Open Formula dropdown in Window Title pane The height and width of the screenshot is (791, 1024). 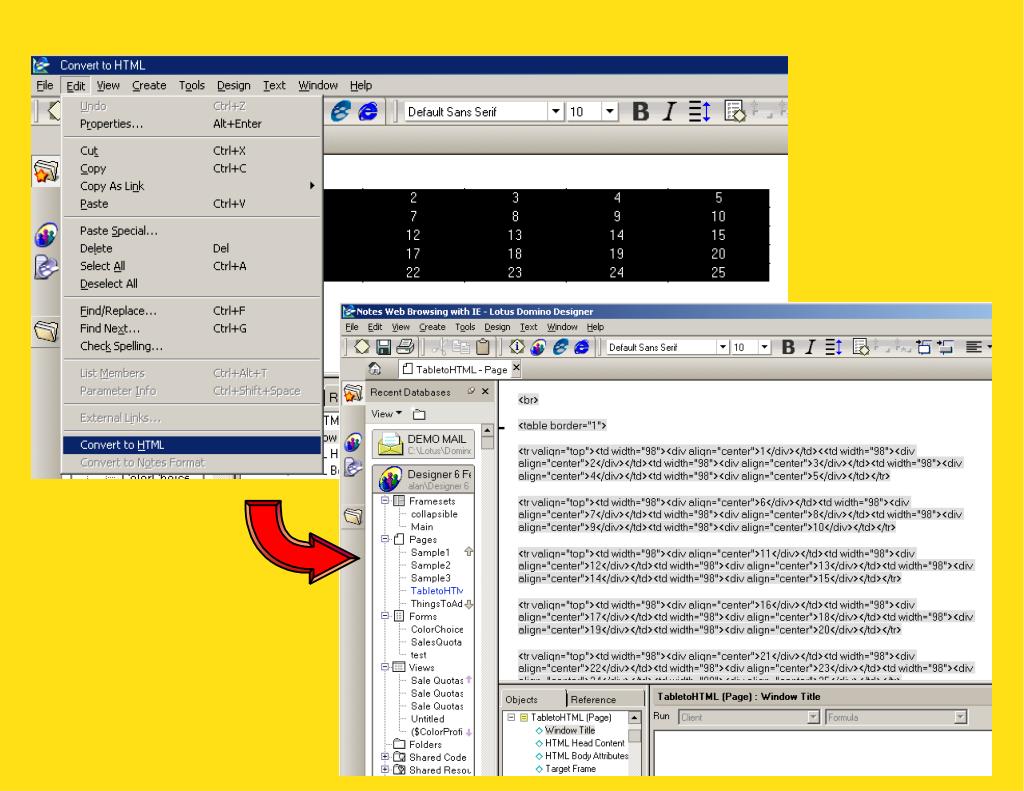[960, 717]
